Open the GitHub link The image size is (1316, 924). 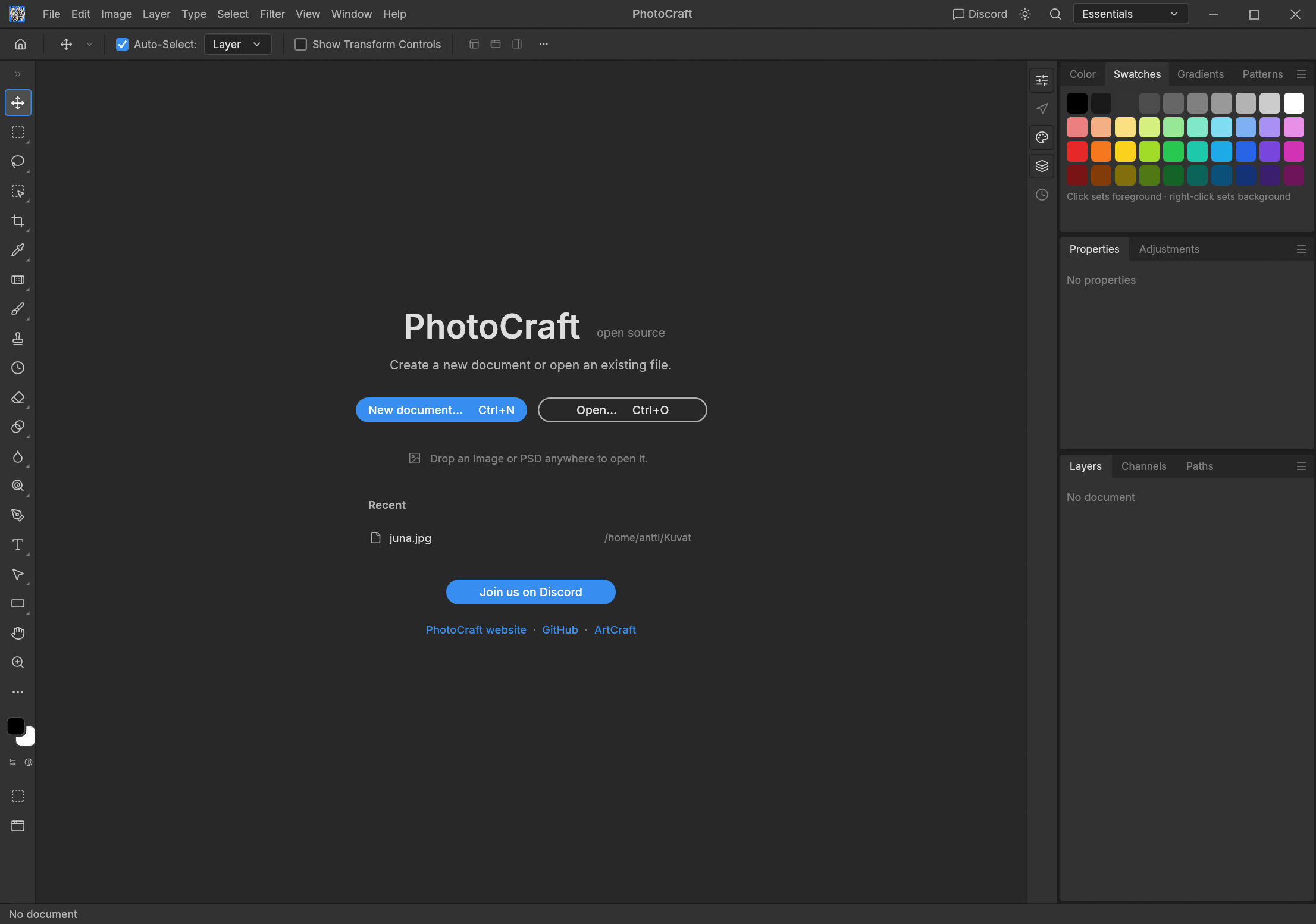[x=560, y=629]
